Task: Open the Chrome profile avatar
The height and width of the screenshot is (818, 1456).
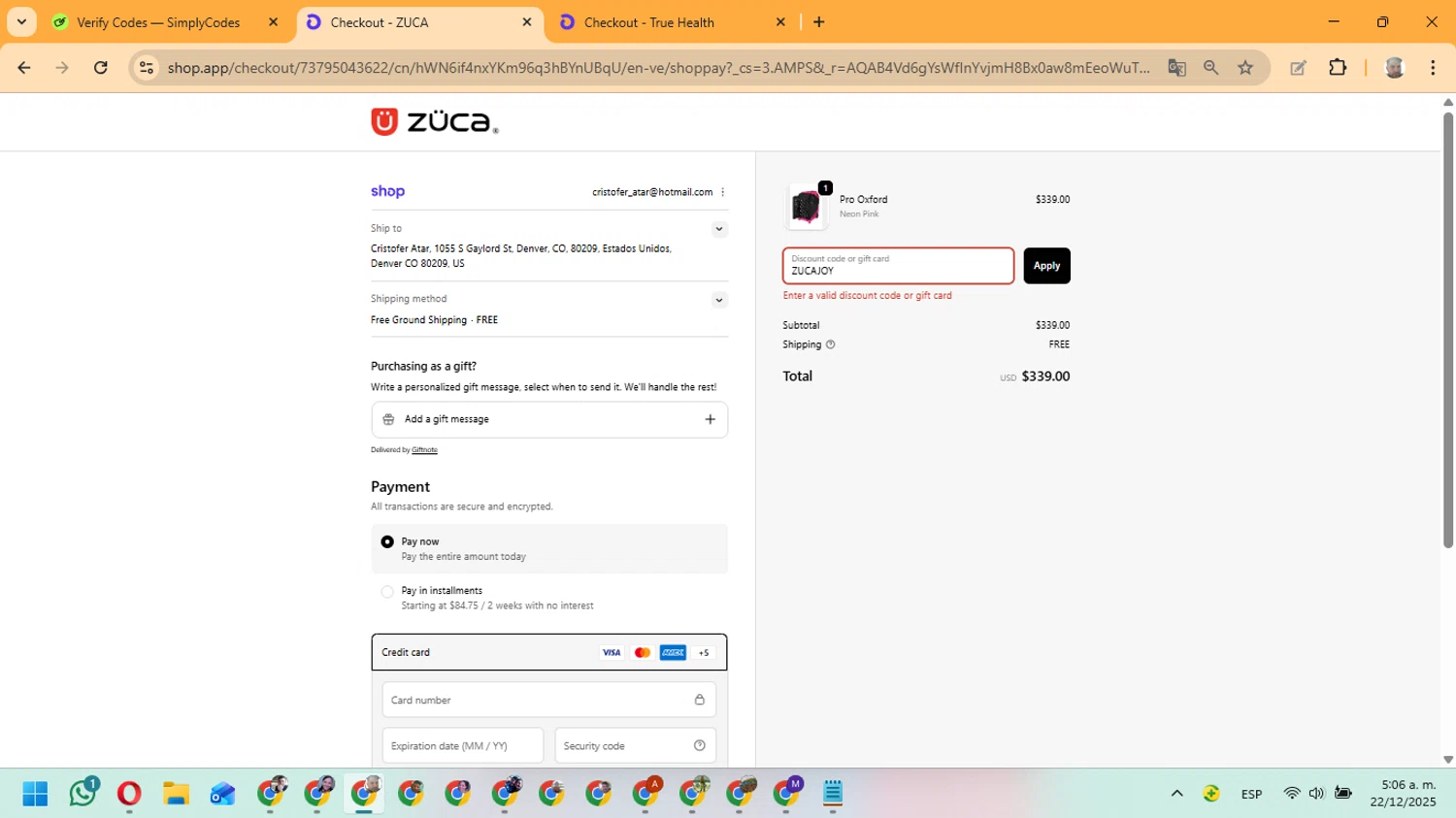Action: click(x=1395, y=68)
